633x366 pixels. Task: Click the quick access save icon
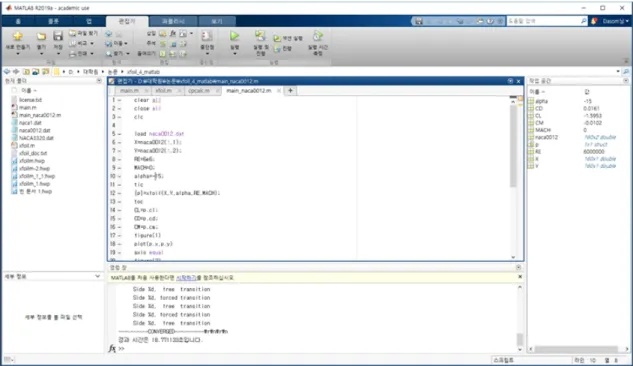click(x=419, y=21)
